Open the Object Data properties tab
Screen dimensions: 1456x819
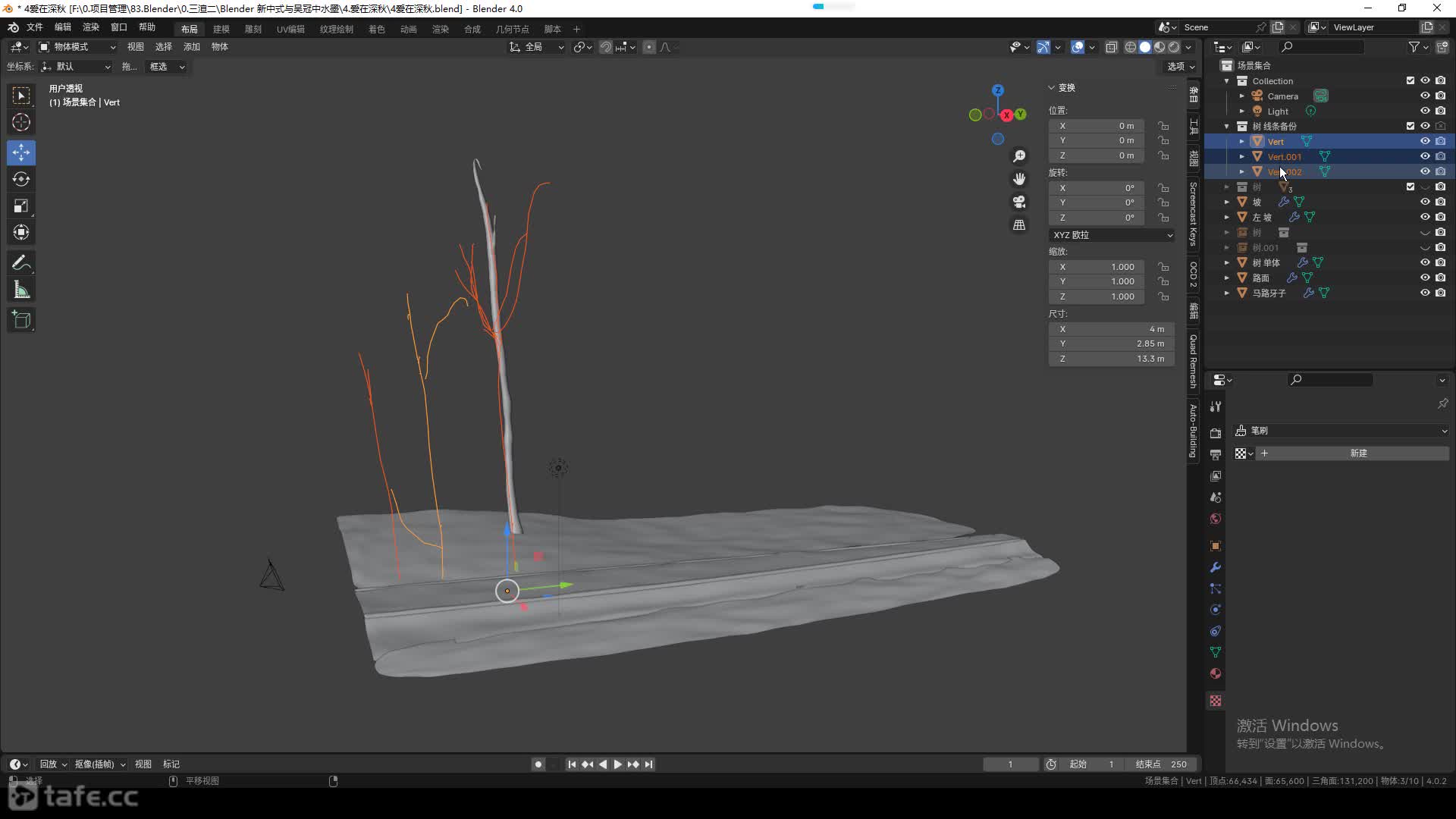1216,652
